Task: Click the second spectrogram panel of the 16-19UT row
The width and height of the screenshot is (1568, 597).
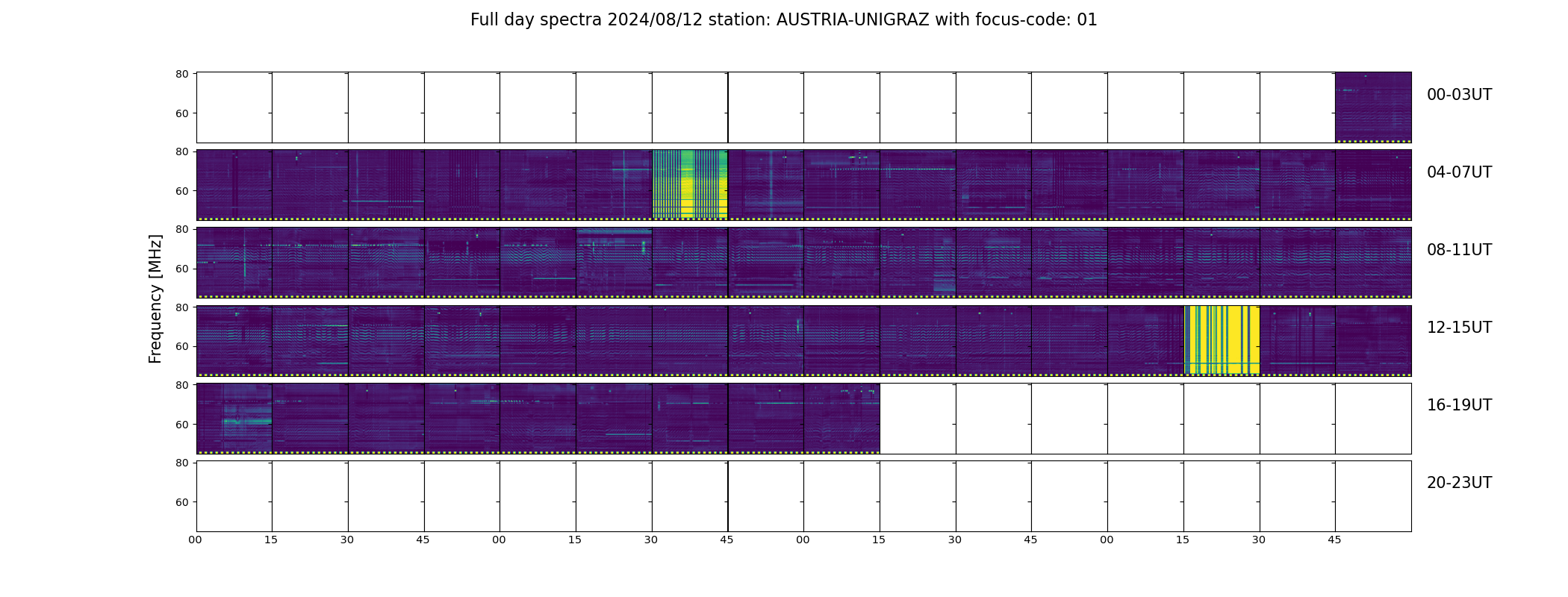Action: pos(310,418)
